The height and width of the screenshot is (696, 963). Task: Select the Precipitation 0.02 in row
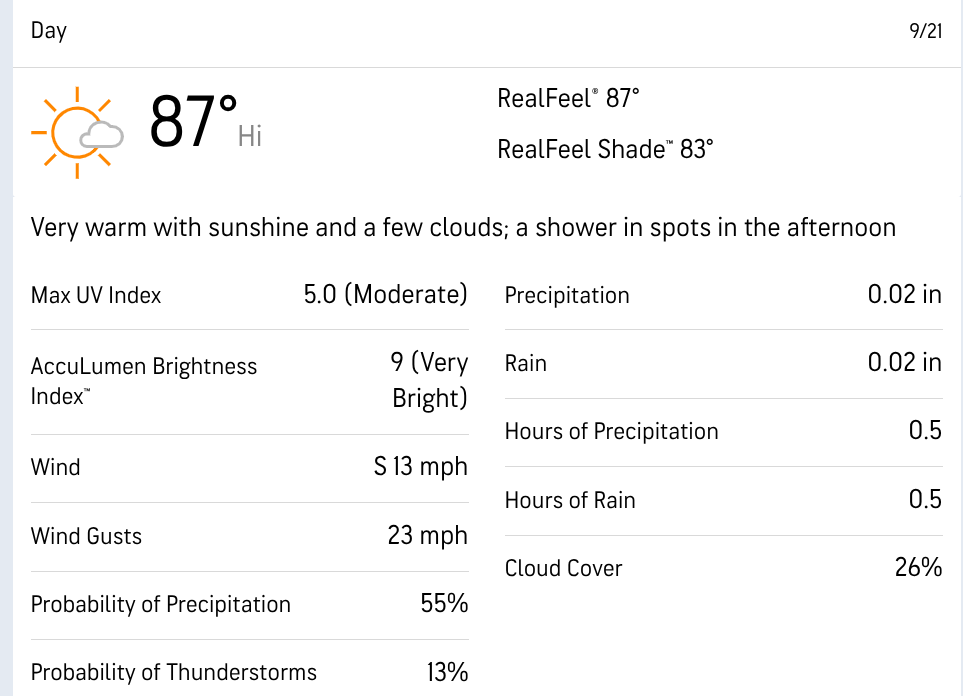click(x=723, y=295)
